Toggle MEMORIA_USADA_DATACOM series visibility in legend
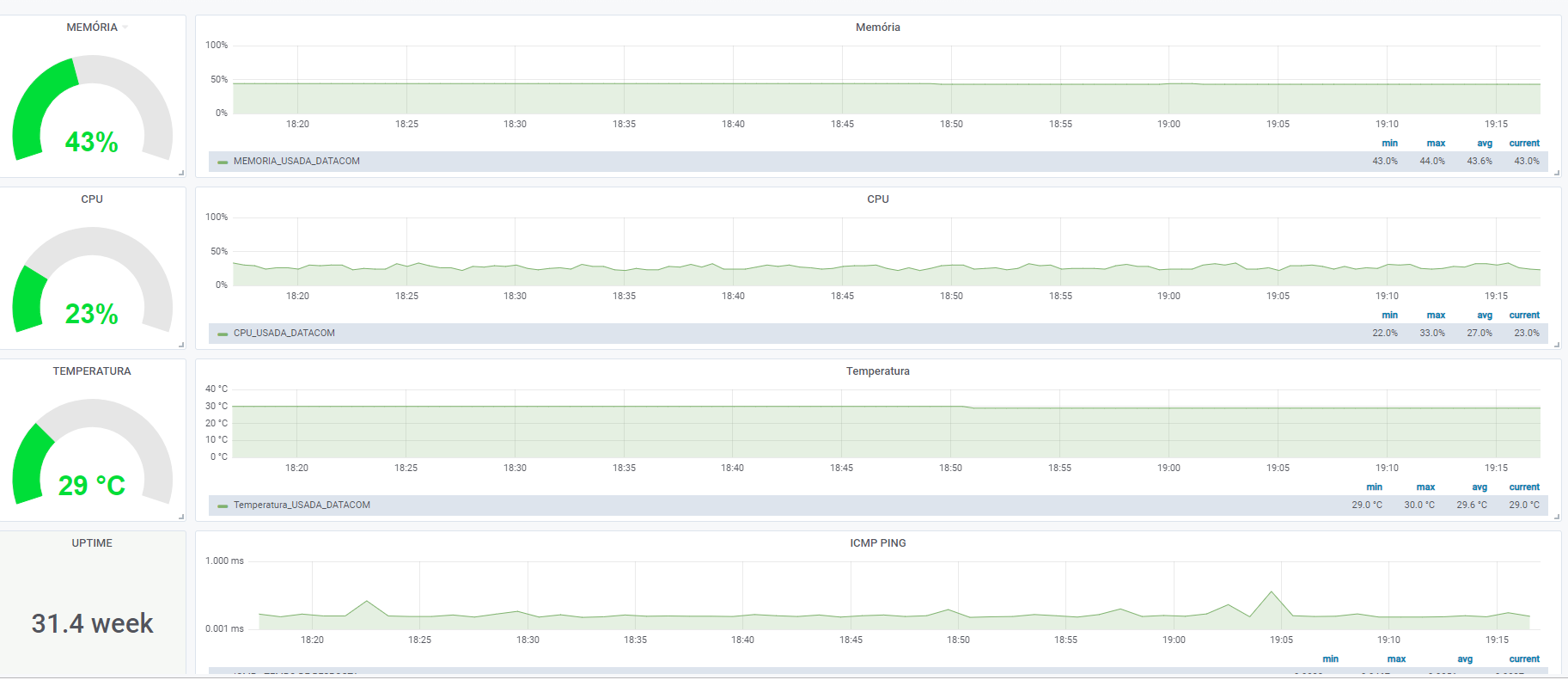This screenshot has width=1568, height=680. click(x=296, y=162)
